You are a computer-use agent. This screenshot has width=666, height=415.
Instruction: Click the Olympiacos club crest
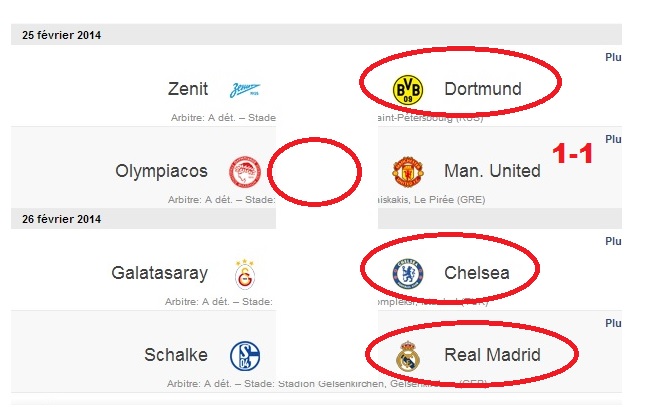coord(245,172)
